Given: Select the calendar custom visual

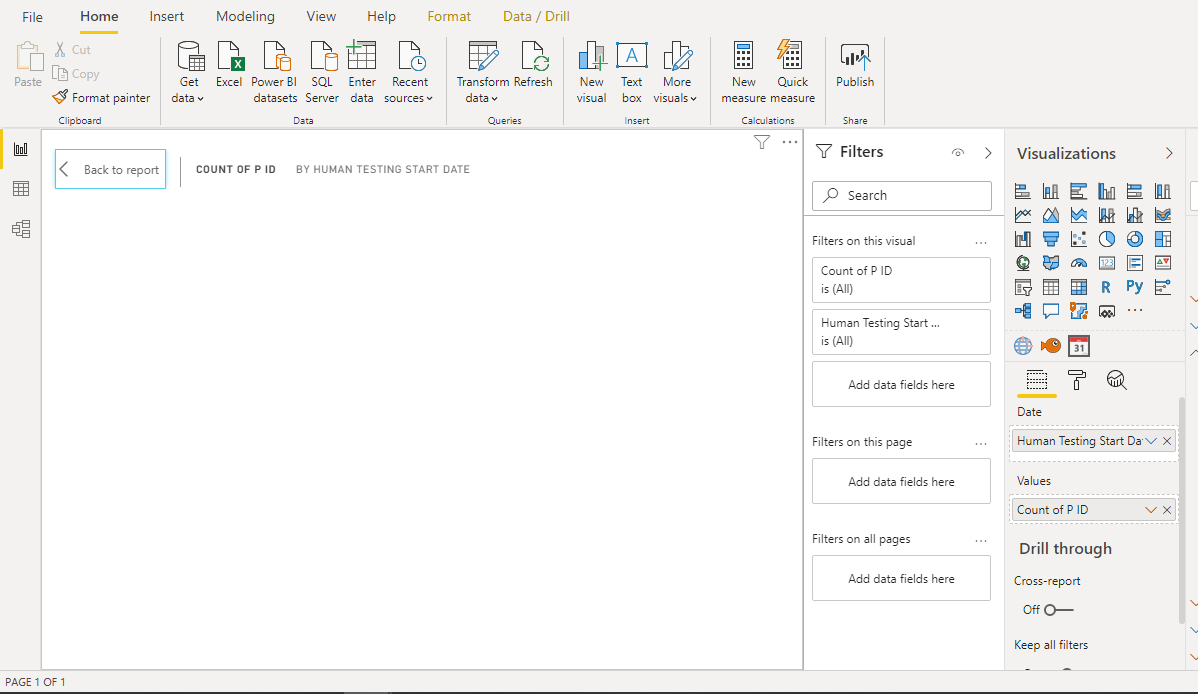Looking at the screenshot, I should pyautogui.click(x=1079, y=346).
